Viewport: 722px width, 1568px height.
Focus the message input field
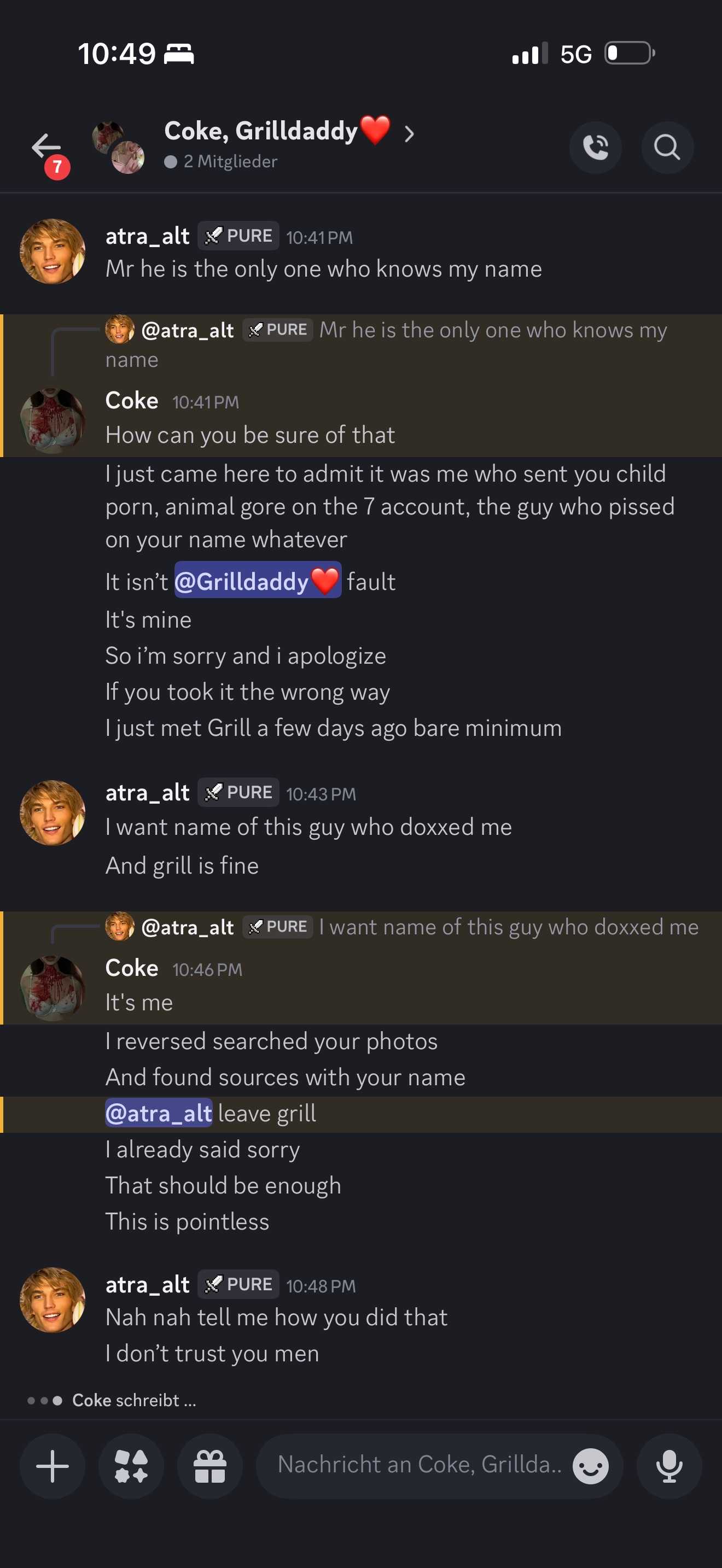[419, 1465]
